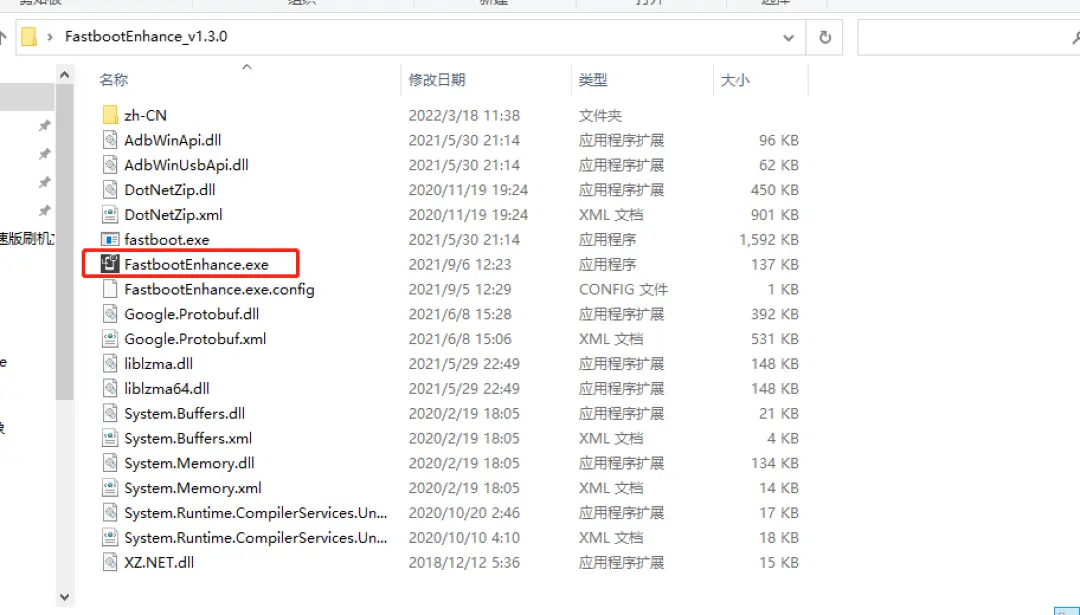
Task: Select the DotNetZip.xml file name
Action: [x=173, y=214]
